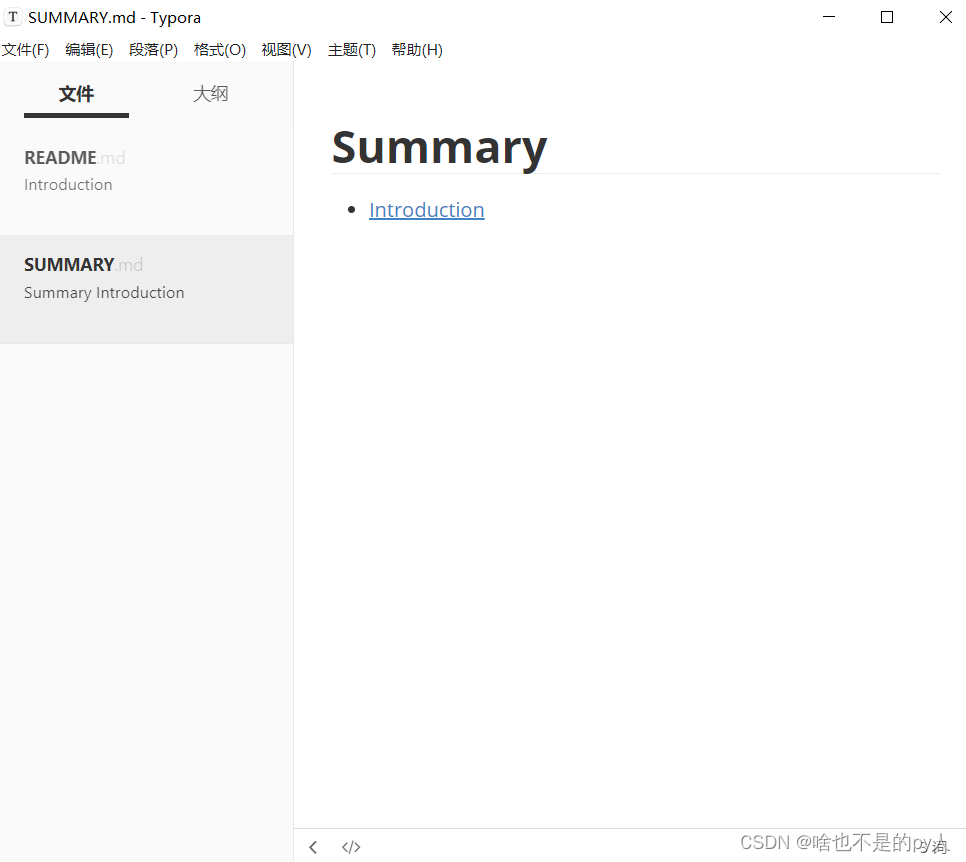The width and height of the screenshot is (966, 862).
Task: Open the 视图(V) menu
Action: click(x=285, y=50)
